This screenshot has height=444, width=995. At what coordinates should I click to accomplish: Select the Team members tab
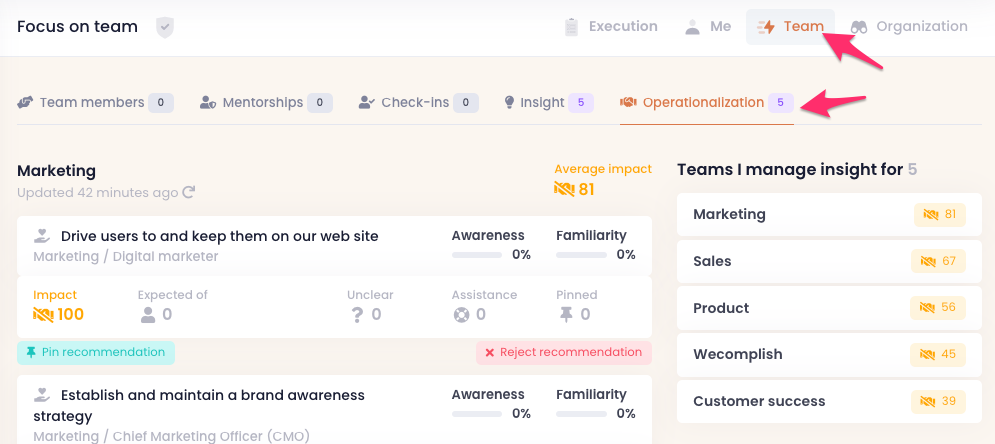point(95,102)
